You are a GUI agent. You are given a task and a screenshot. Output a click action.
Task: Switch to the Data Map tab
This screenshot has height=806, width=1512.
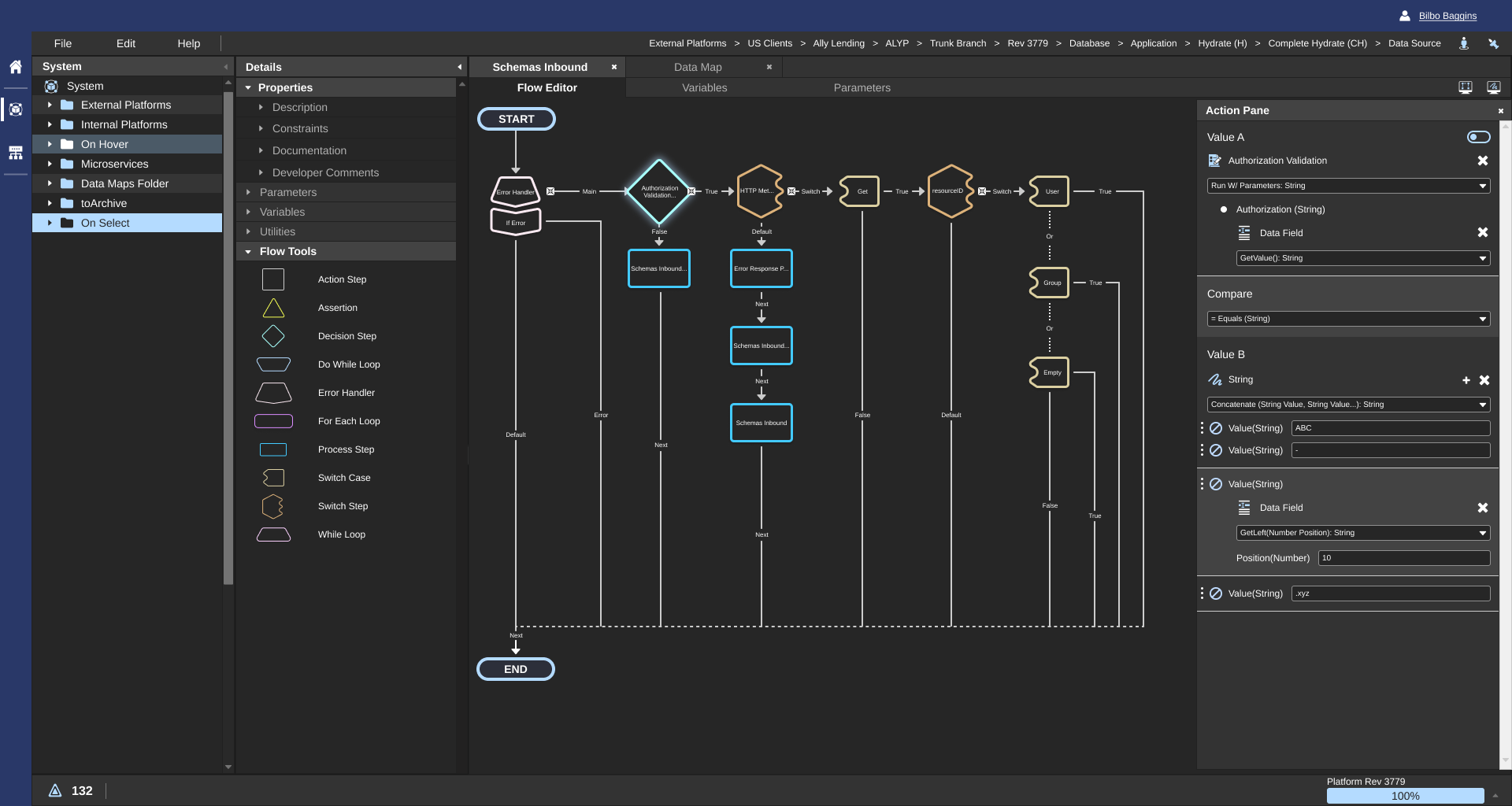click(x=698, y=67)
